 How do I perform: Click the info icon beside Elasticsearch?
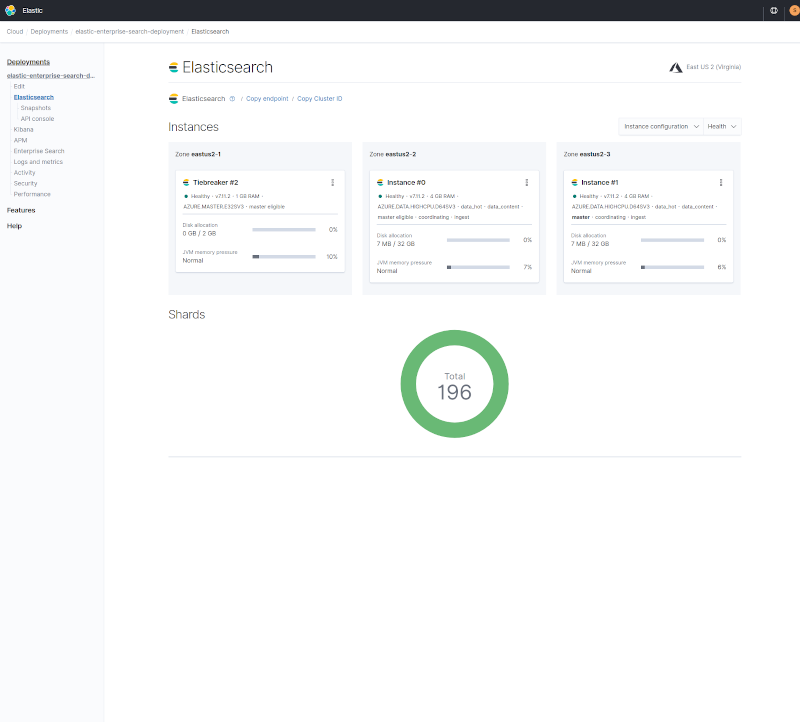[x=232, y=99]
